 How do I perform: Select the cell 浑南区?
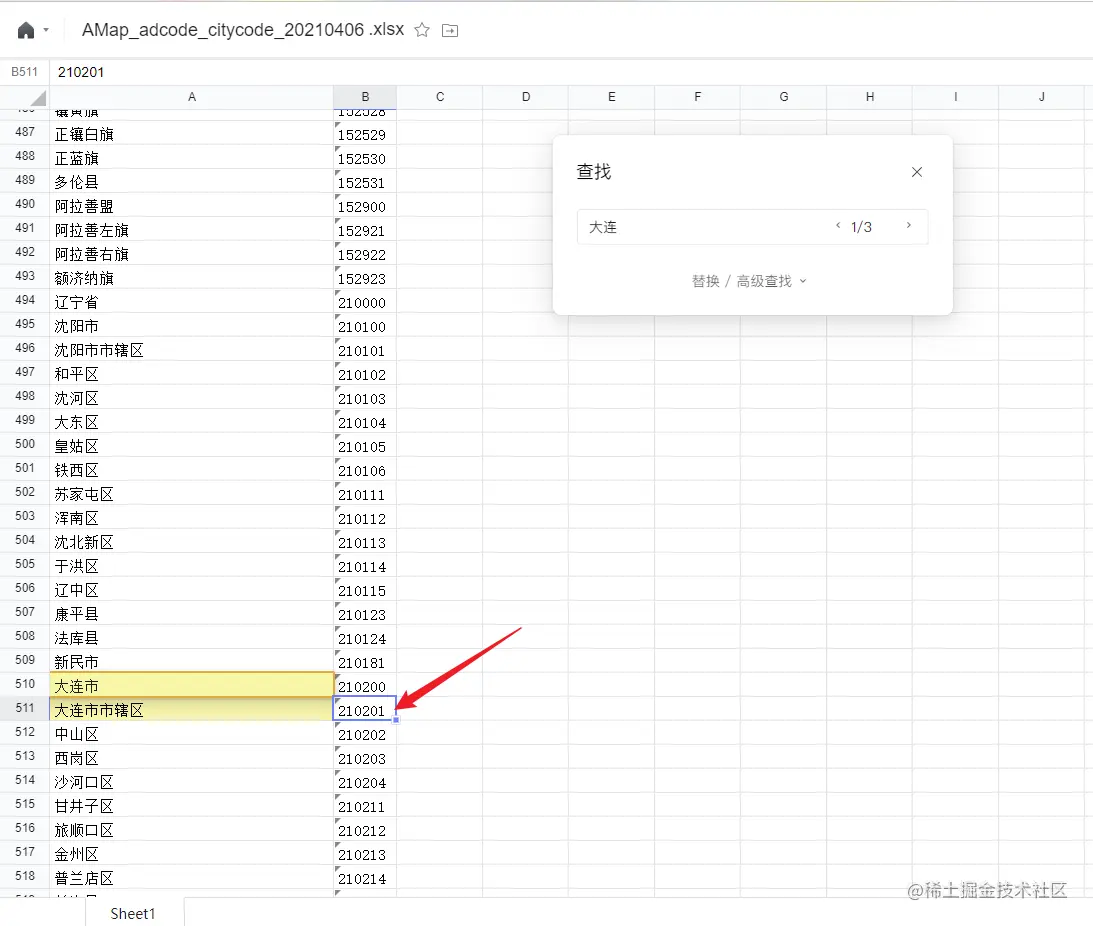click(x=192, y=518)
